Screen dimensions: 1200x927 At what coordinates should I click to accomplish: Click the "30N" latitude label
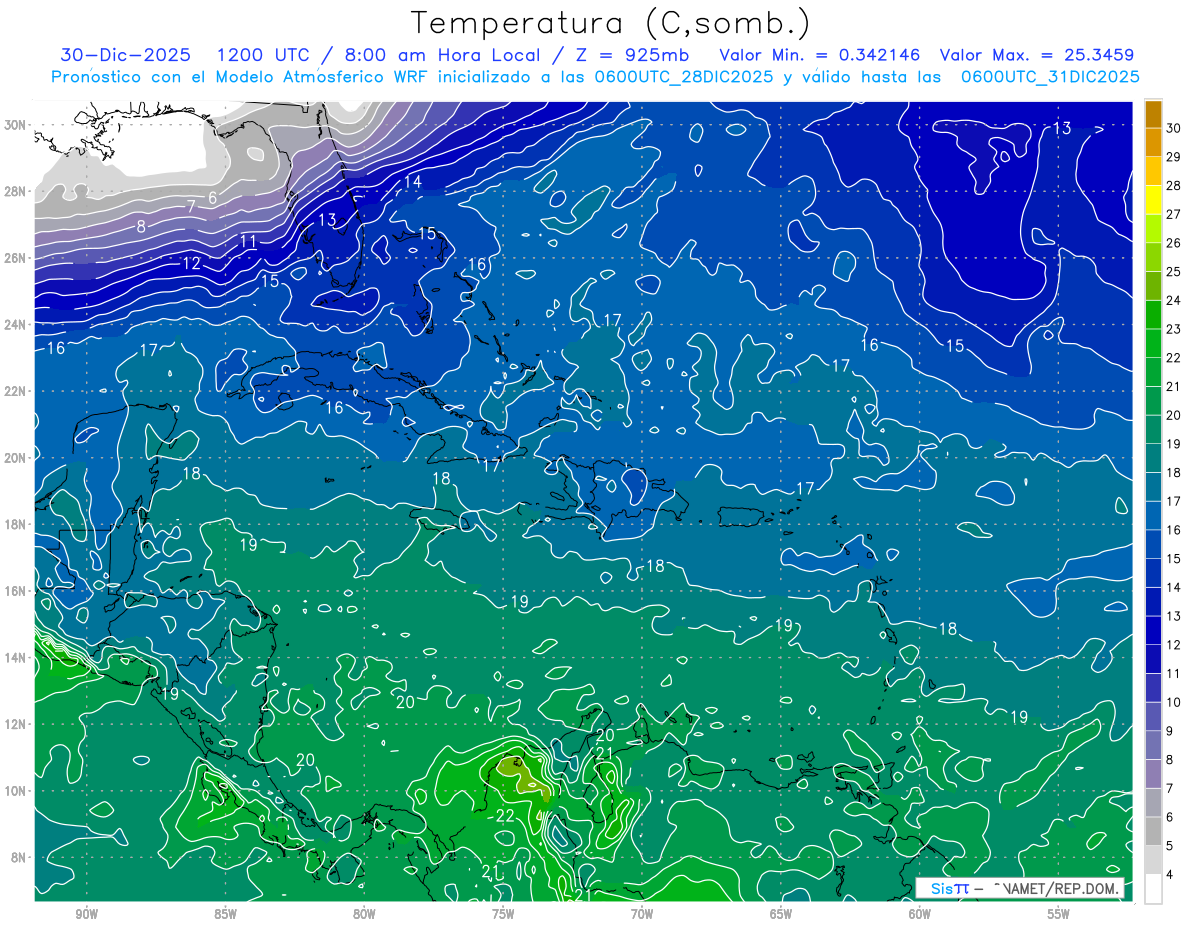[16, 125]
